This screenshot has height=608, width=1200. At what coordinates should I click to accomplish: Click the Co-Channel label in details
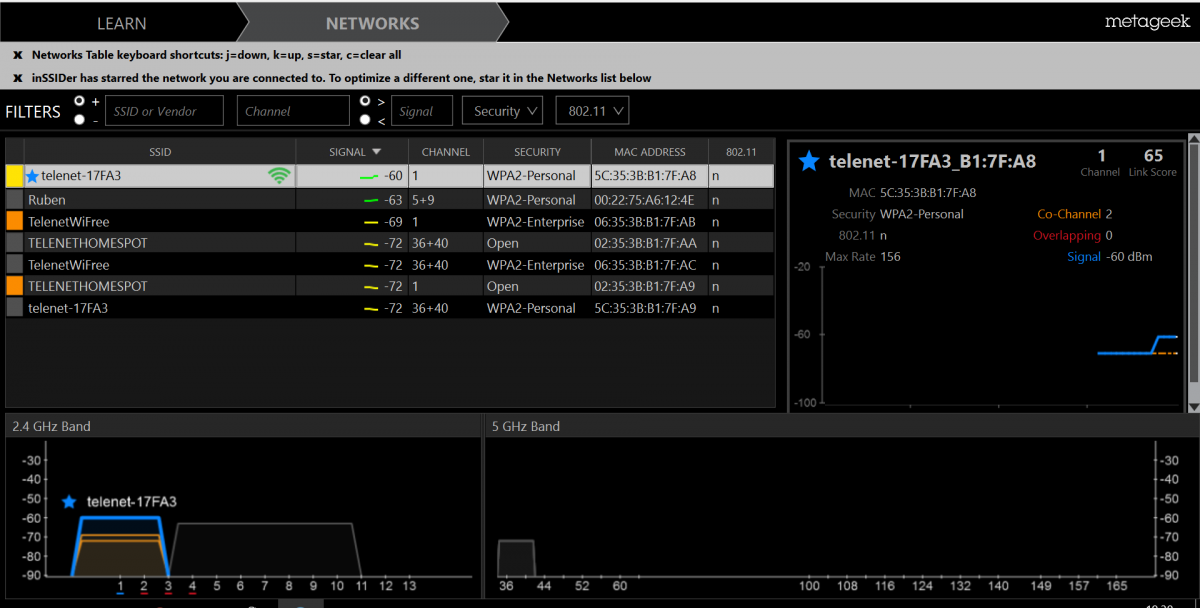click(1068, 214)
